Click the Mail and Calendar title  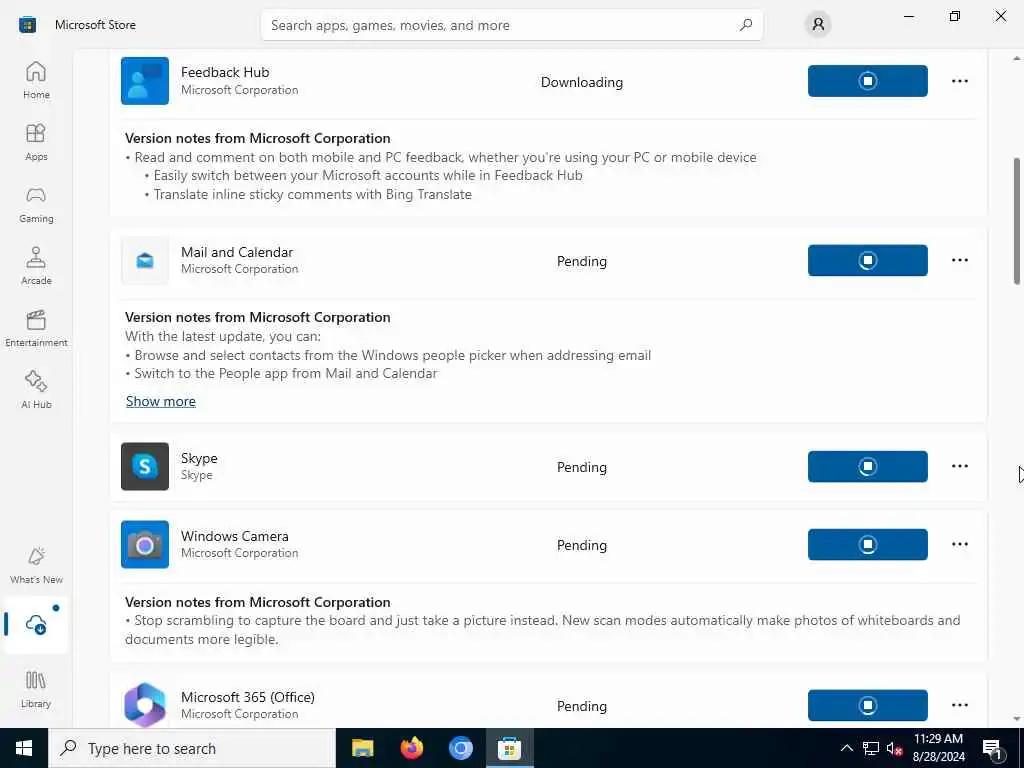(x=237, y=252)
